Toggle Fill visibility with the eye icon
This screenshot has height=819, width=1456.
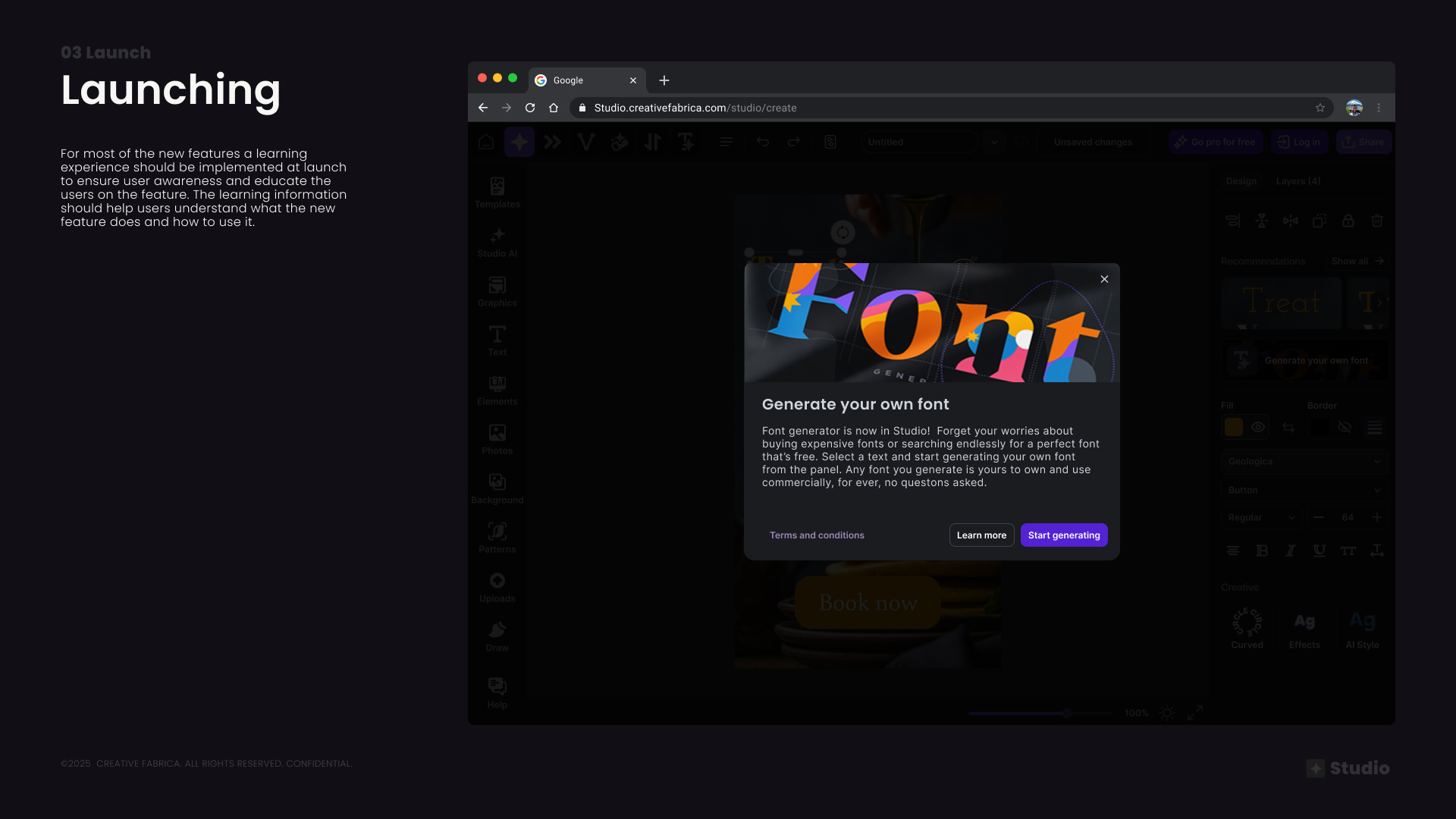tap(1259, 427)
